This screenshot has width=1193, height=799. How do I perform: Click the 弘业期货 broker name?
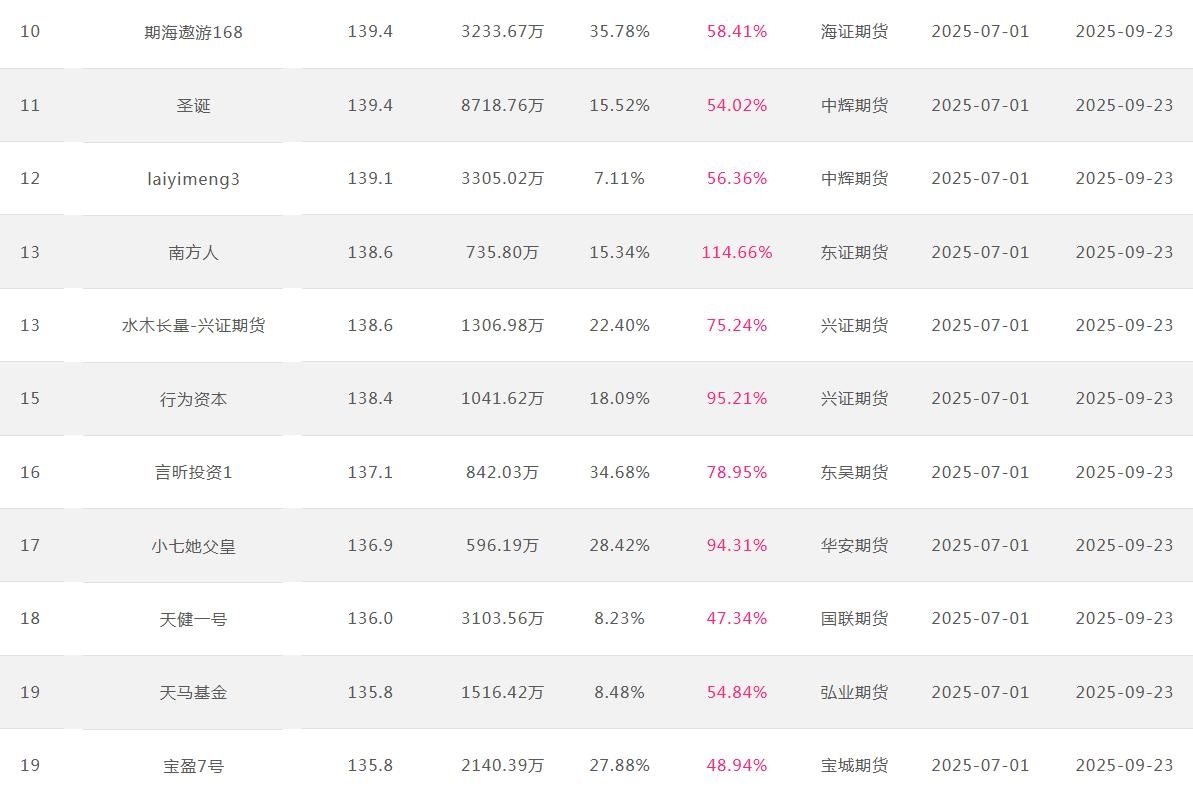[854, 692]
